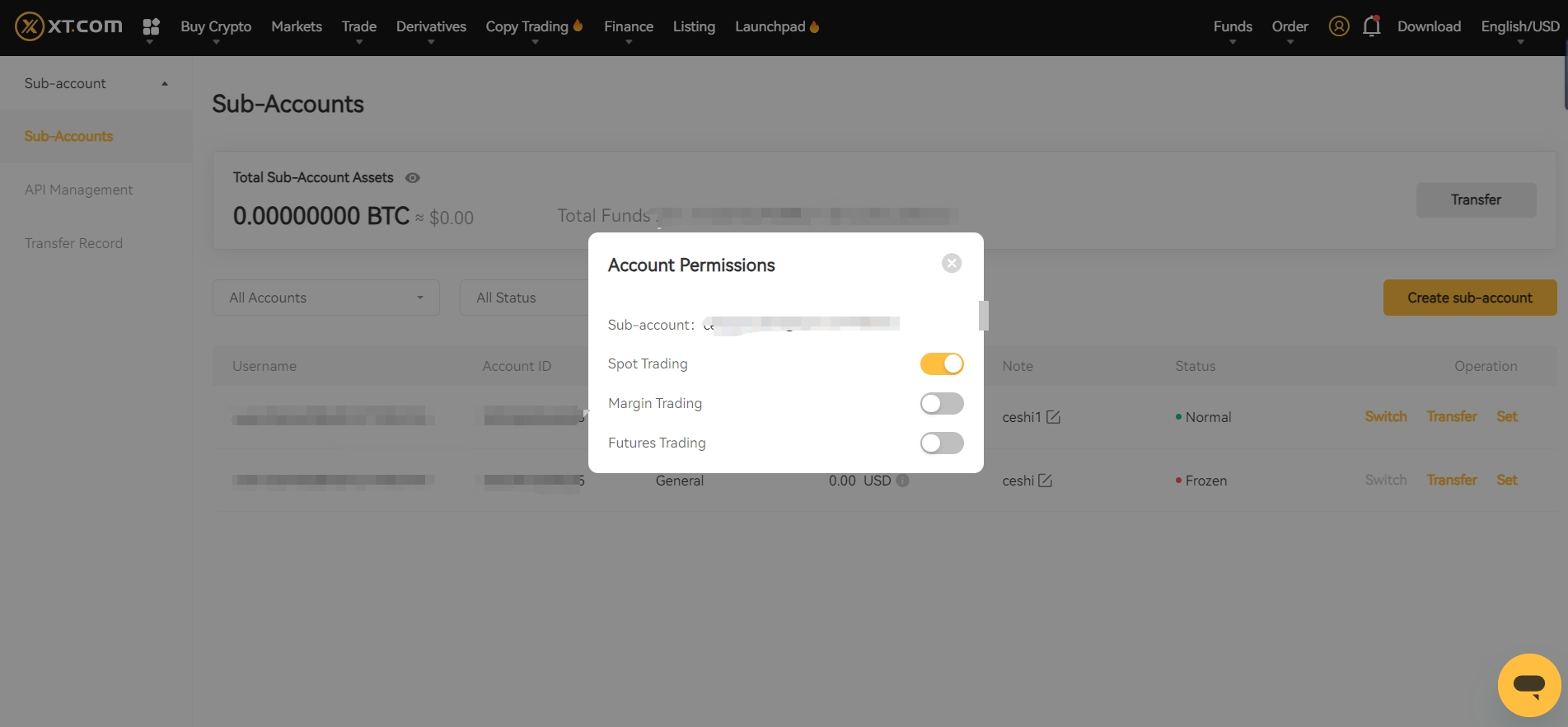Enable the Futures Trading toggle

[941, 443]
